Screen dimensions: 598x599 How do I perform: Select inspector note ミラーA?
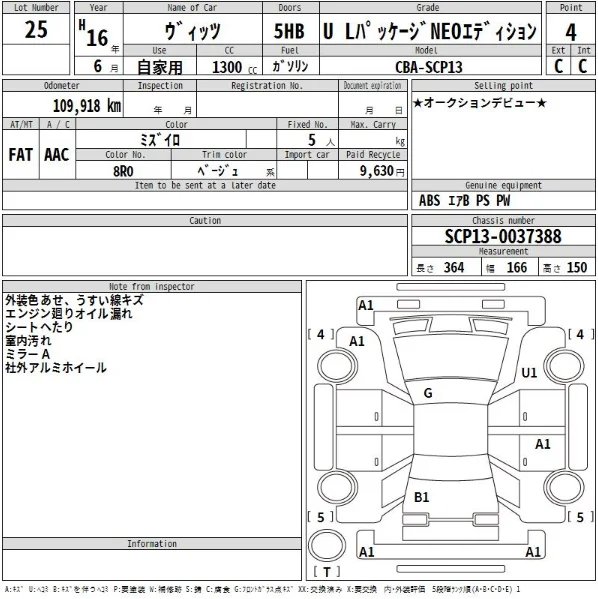pos(28,354)
